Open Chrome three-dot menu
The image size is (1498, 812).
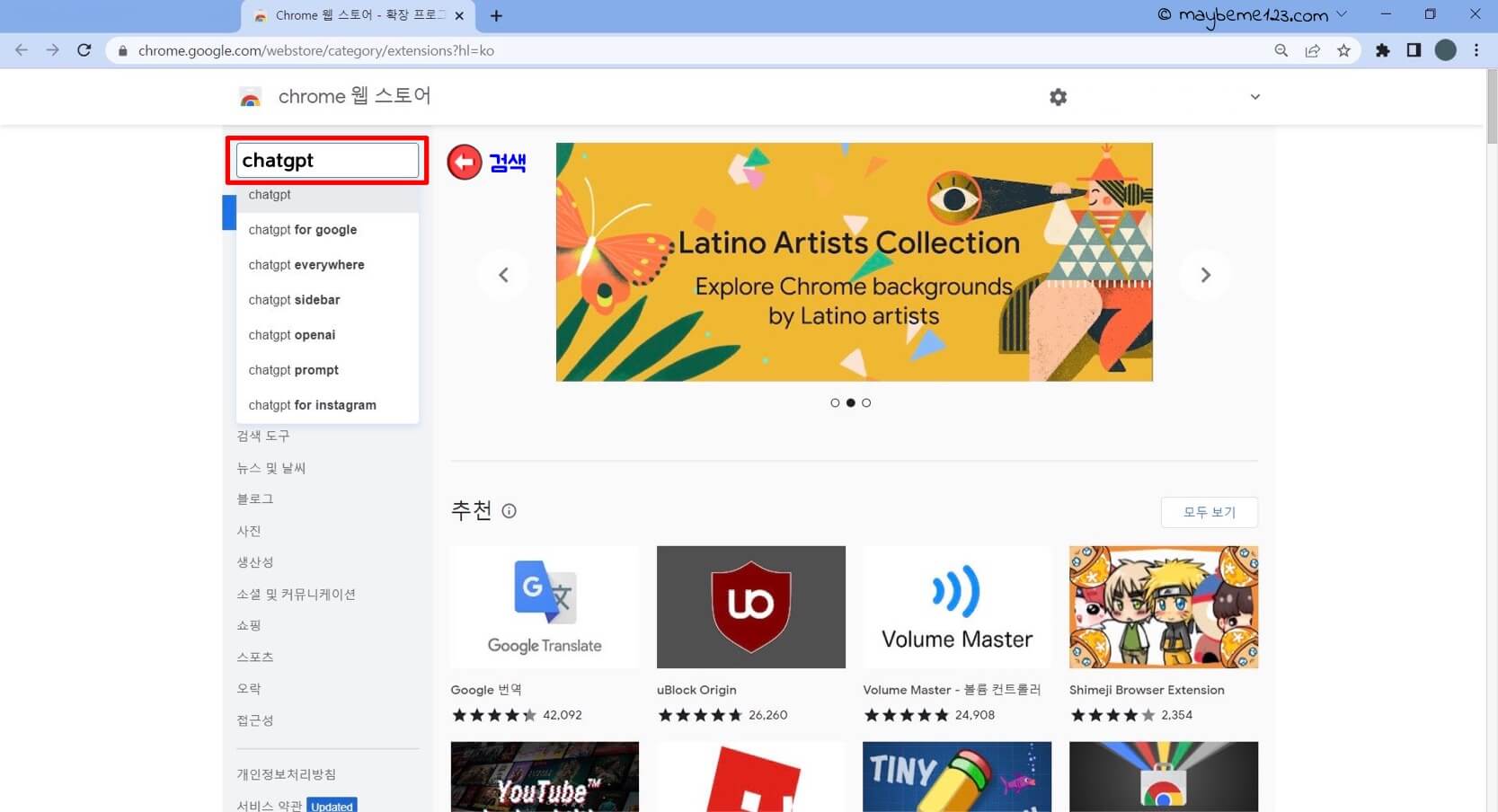click(1476, 50)
